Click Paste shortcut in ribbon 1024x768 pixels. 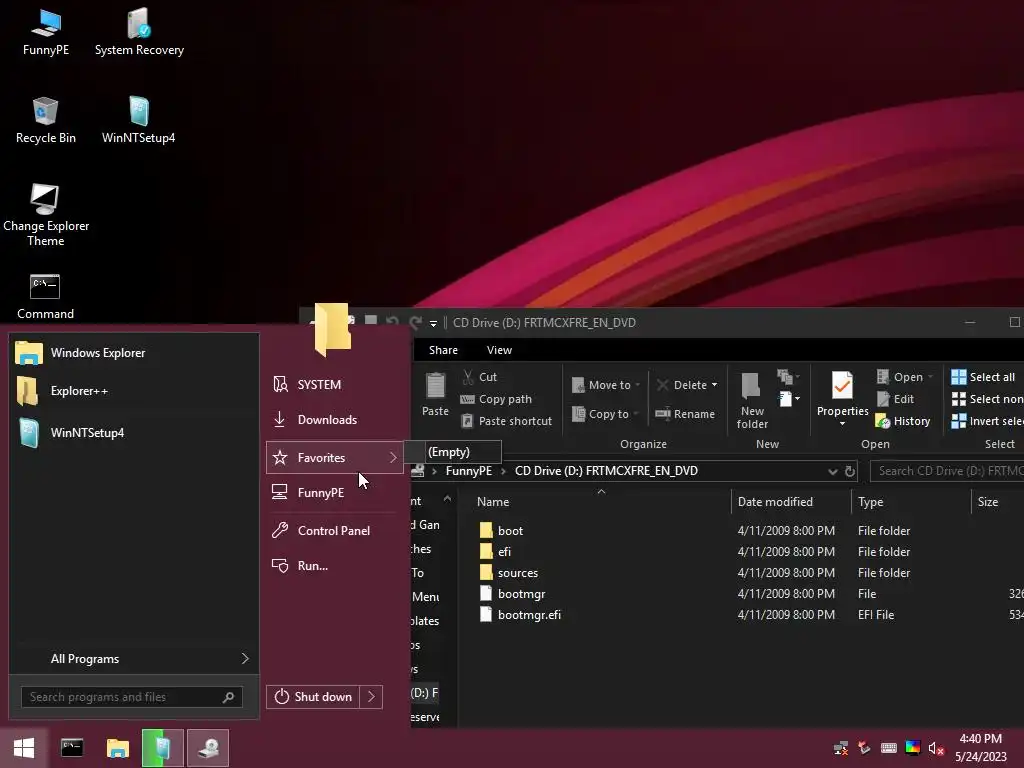[x=507, y=421]
